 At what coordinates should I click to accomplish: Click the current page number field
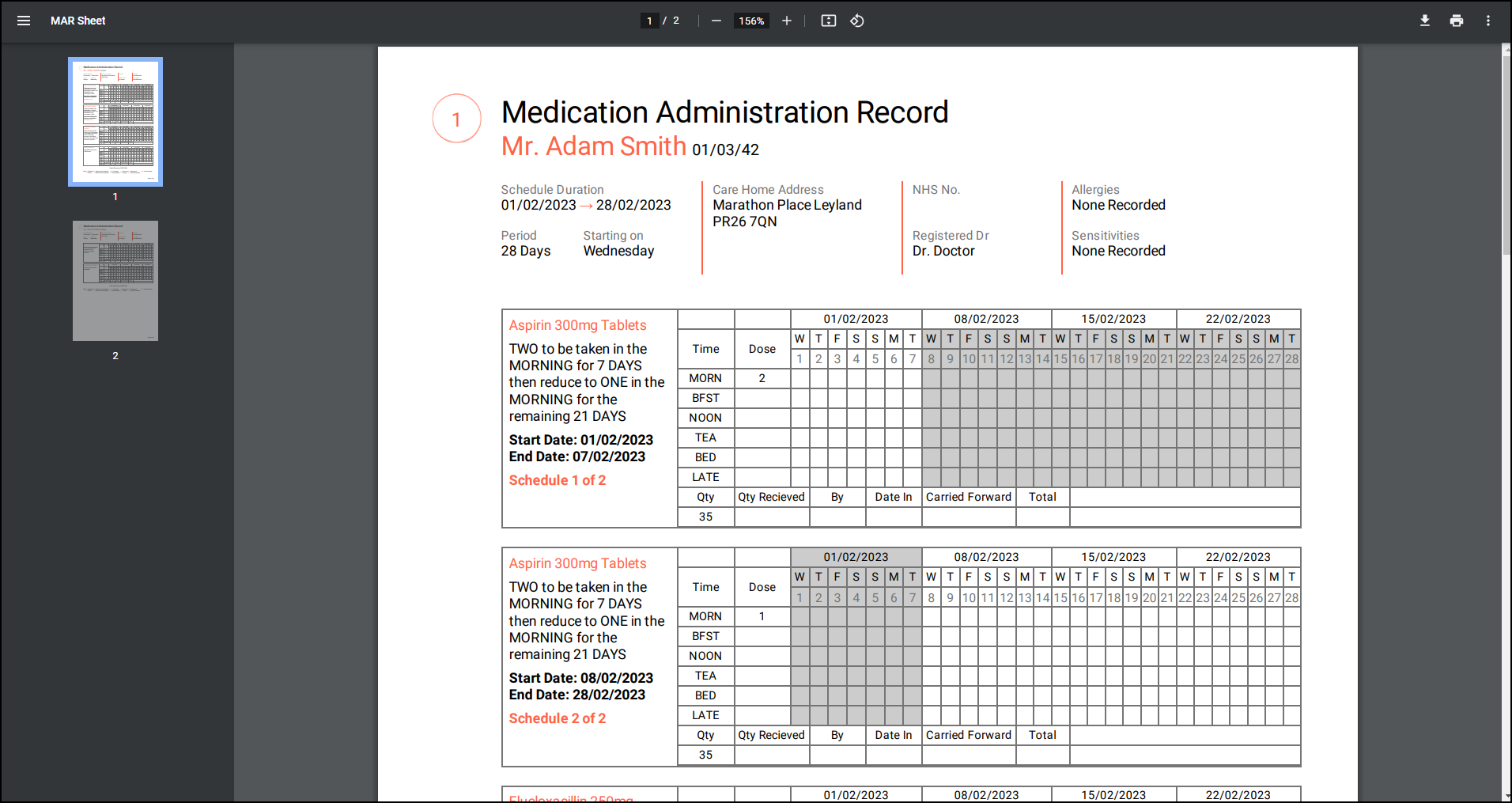coord(649,21)
